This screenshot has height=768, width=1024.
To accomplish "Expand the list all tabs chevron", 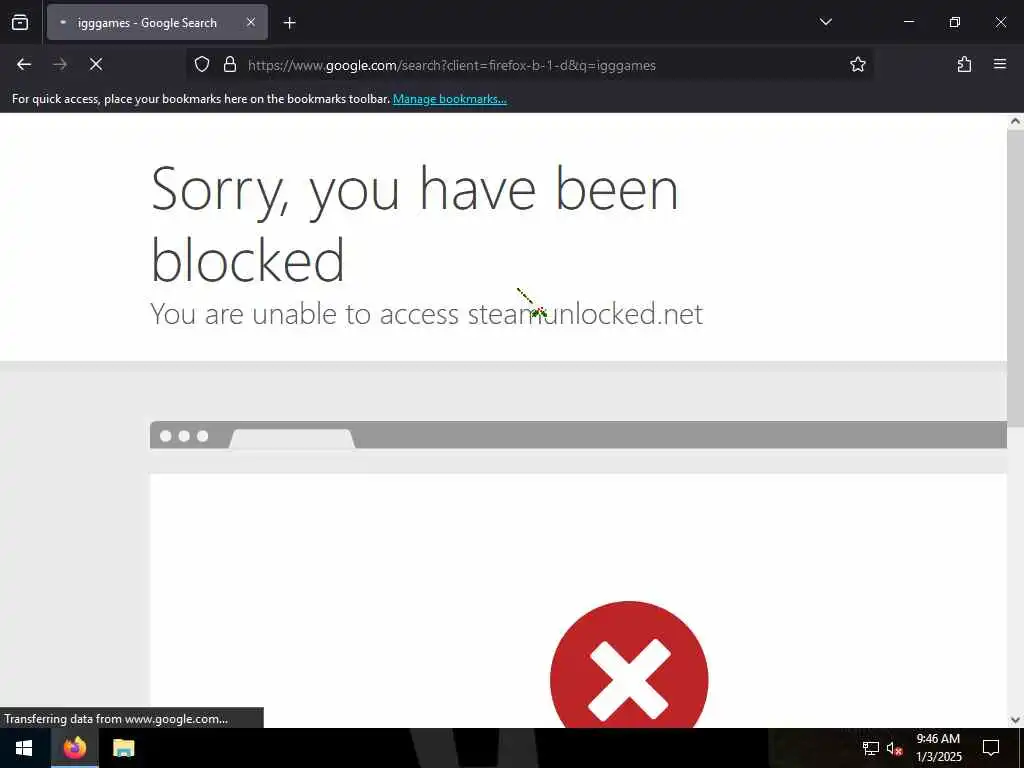I will click(x=825, y=22).
